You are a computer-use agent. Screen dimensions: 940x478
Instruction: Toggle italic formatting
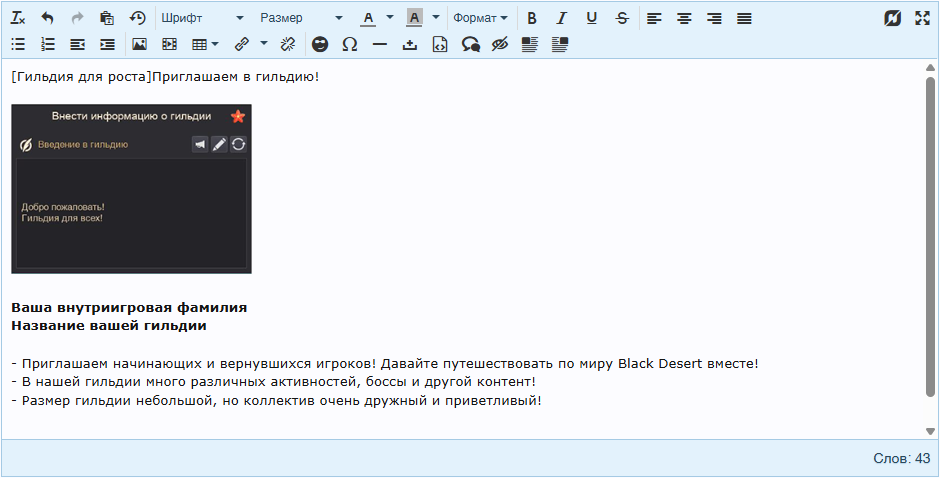tap(562, 18)
